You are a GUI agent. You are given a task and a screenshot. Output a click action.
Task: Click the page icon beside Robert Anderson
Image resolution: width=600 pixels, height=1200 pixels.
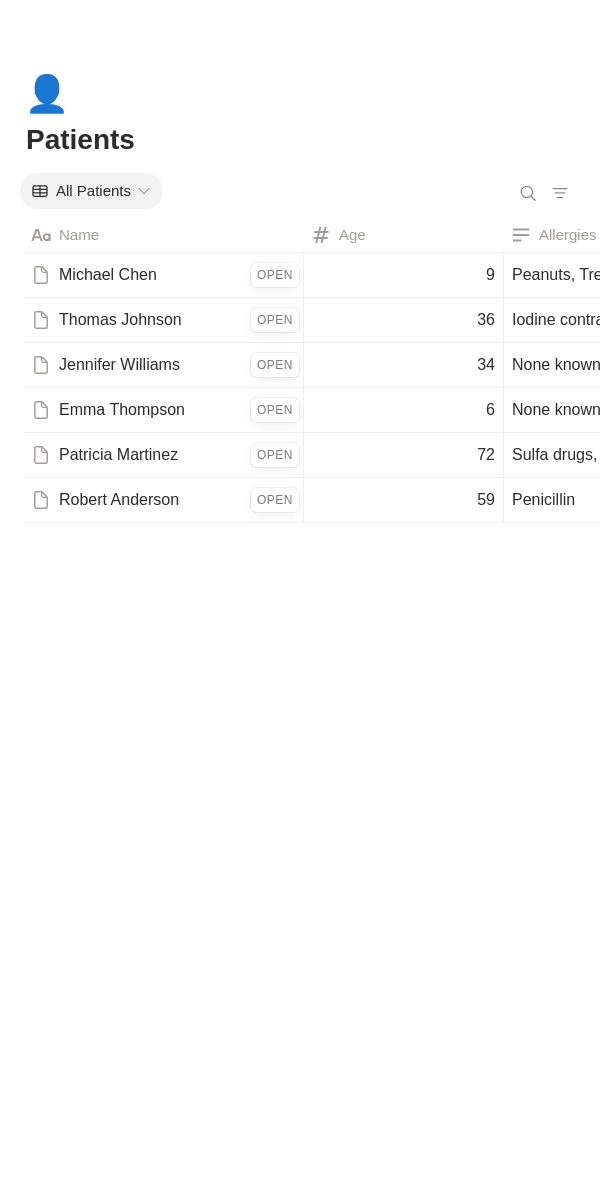[41, 500]
